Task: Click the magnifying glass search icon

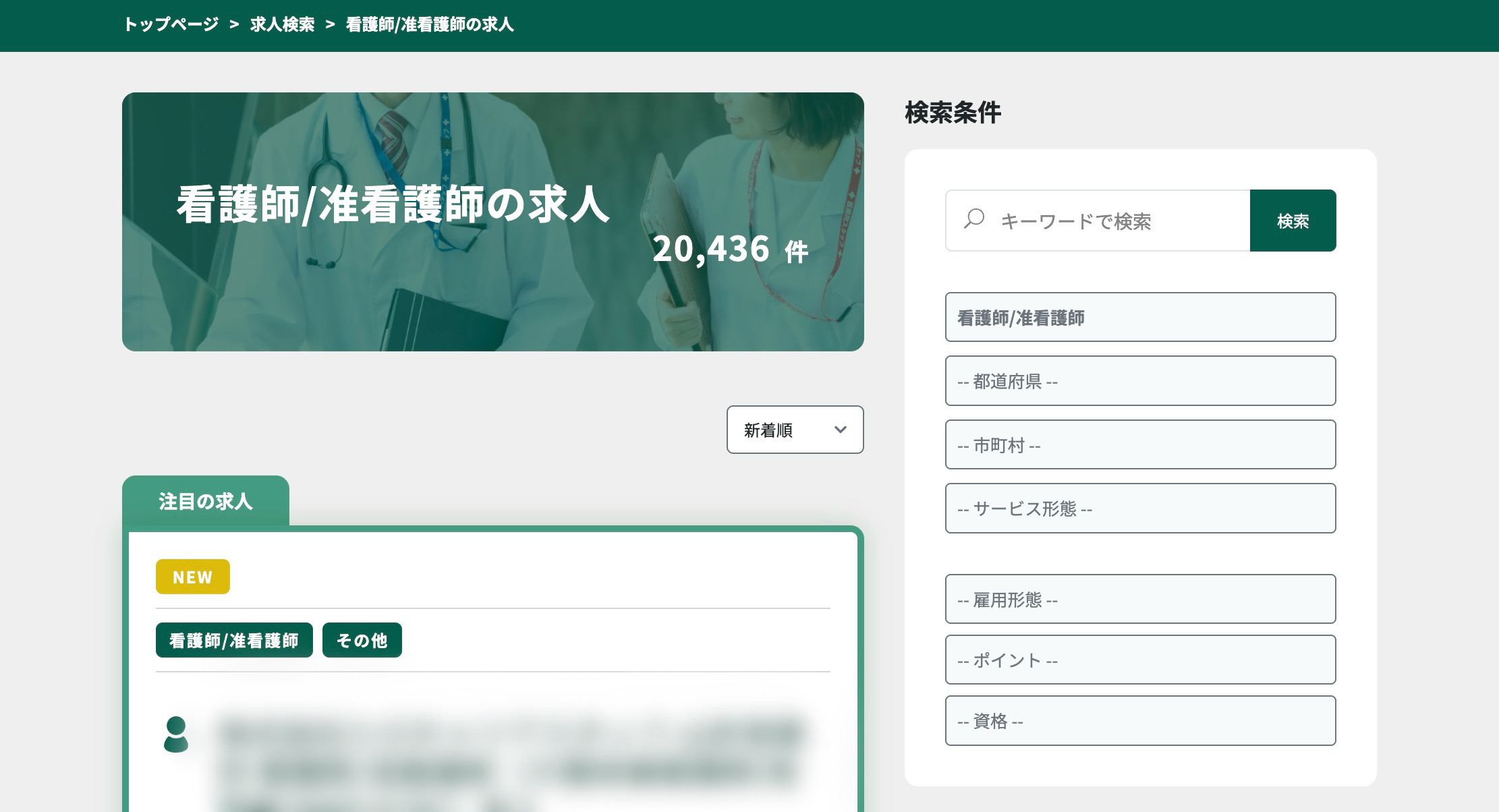Action: [974, 219]
